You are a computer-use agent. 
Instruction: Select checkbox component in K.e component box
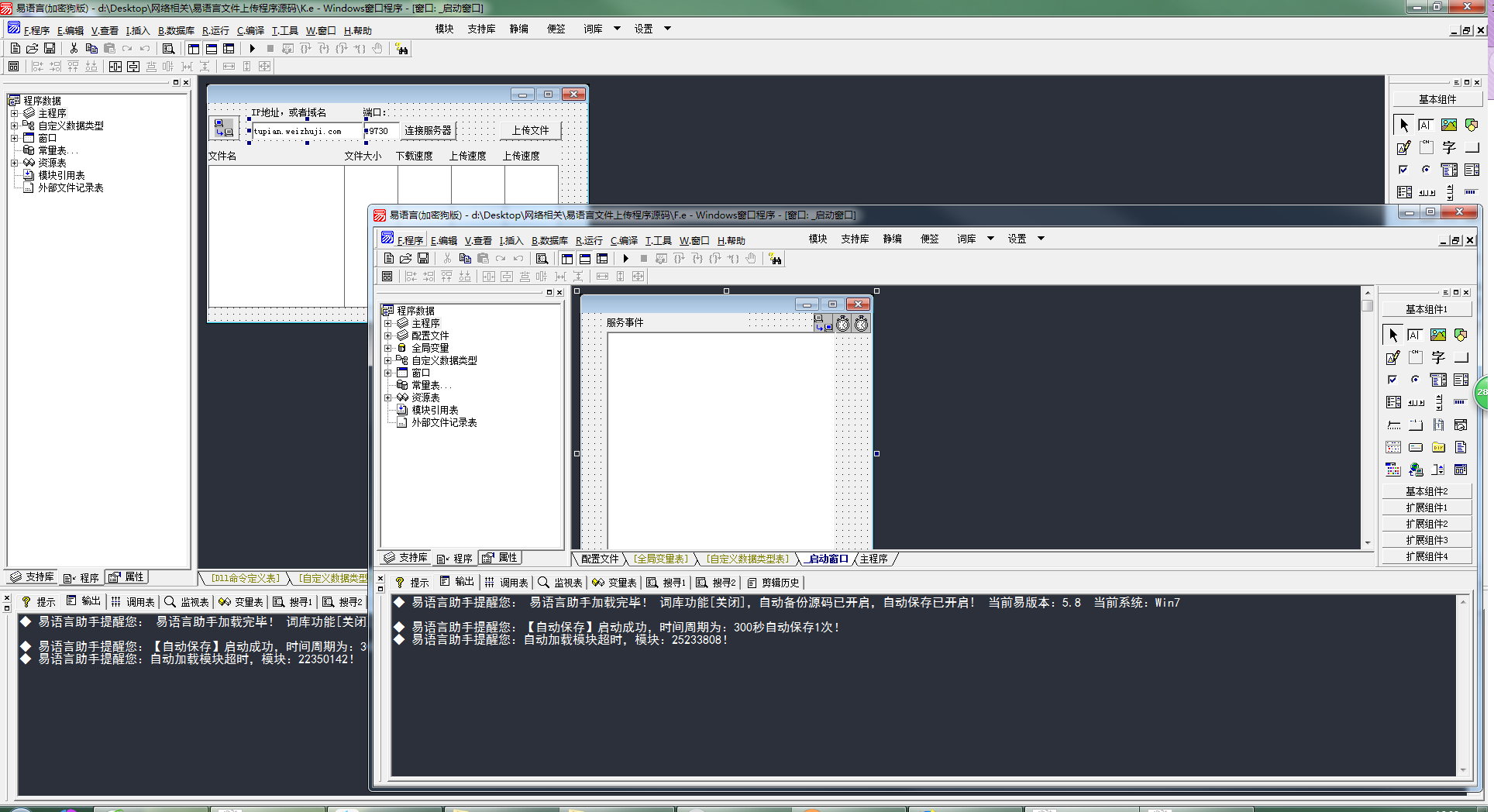click(1404, 170)
